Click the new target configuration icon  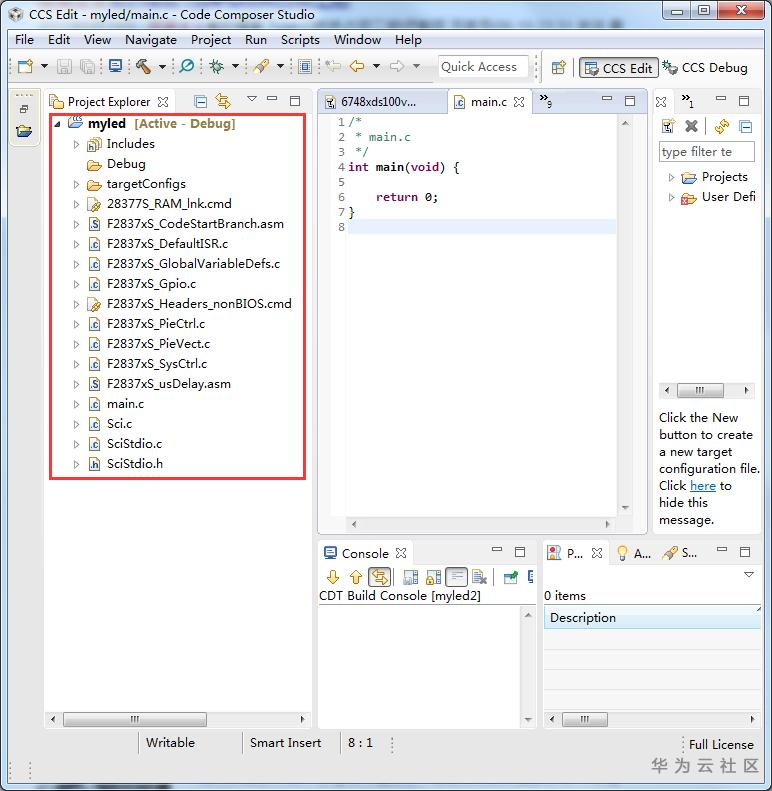[x=668, y=126]
